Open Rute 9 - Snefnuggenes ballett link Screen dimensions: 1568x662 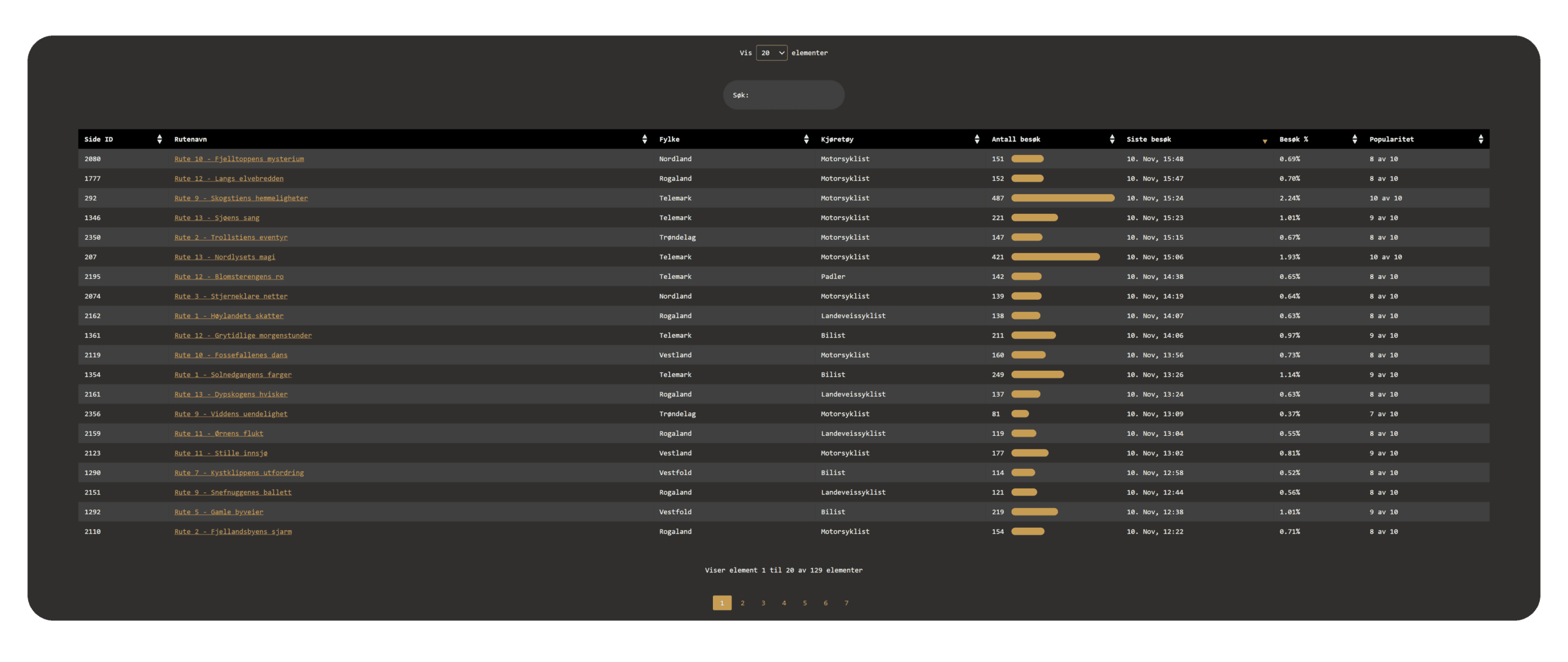point(233,492)
